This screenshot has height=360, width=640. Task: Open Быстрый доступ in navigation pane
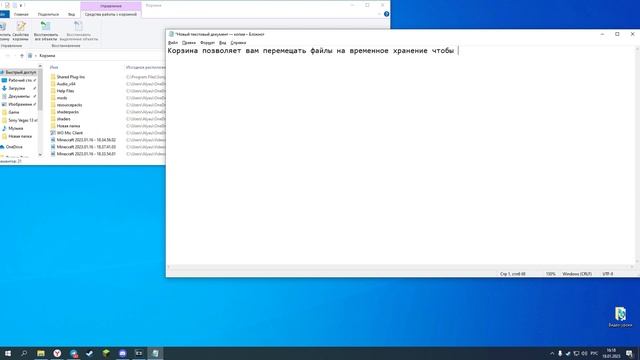[20, 72]
